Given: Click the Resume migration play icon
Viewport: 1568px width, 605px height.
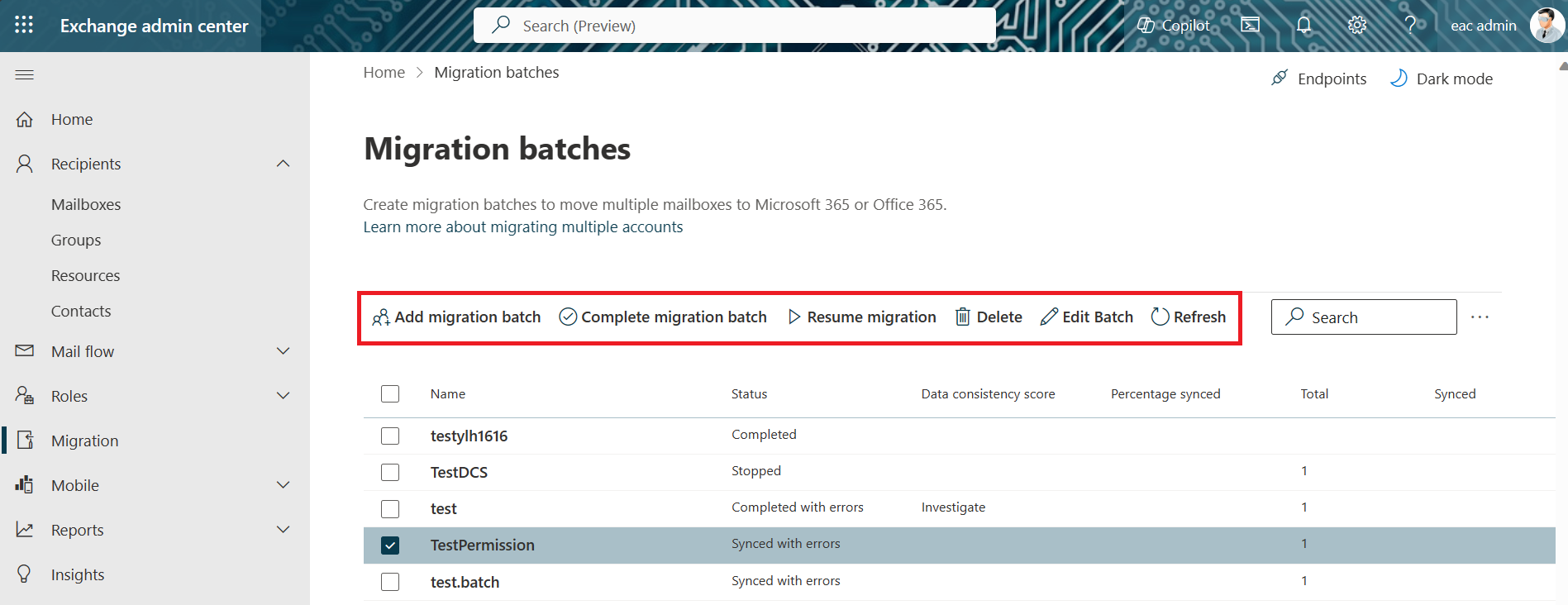Looking at the screenshot, I should (794, 317).
